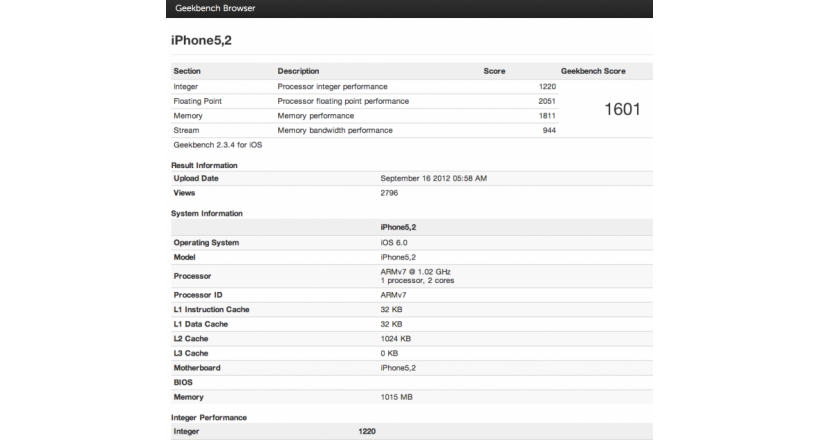Screen dimensions: 820x440
Task: Click the Section column header
Action: coord(187,71)
